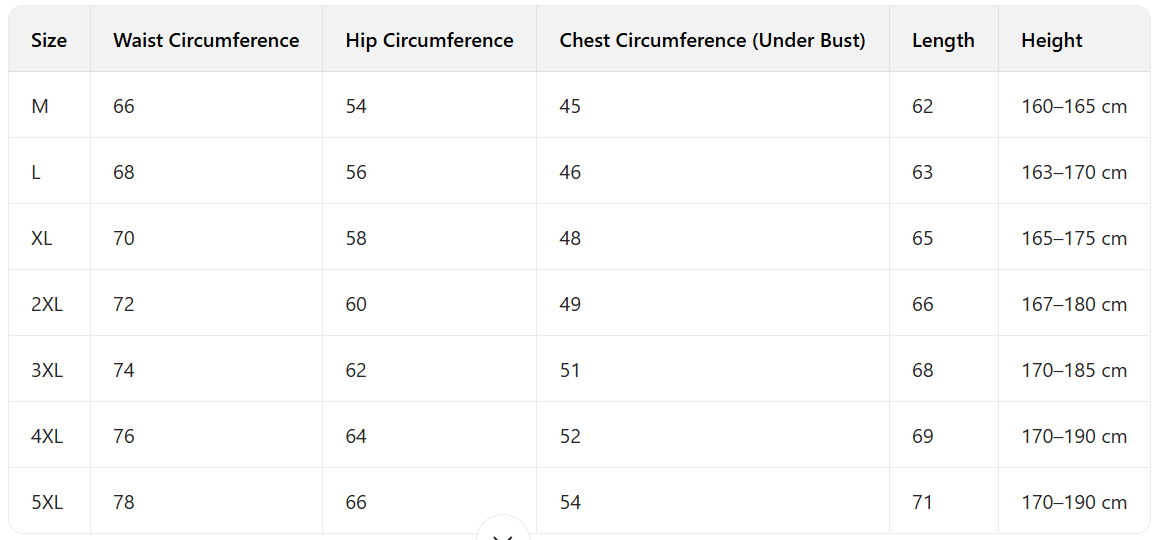Select the 160–165 cm height cell
This screenshot has height=540, width=1160.
pos(1074,106)
